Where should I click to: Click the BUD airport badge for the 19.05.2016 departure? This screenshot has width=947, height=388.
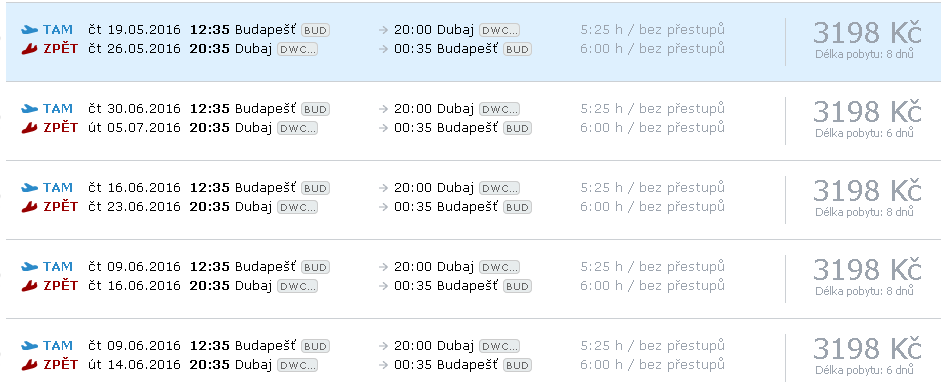tap(315, 30)
